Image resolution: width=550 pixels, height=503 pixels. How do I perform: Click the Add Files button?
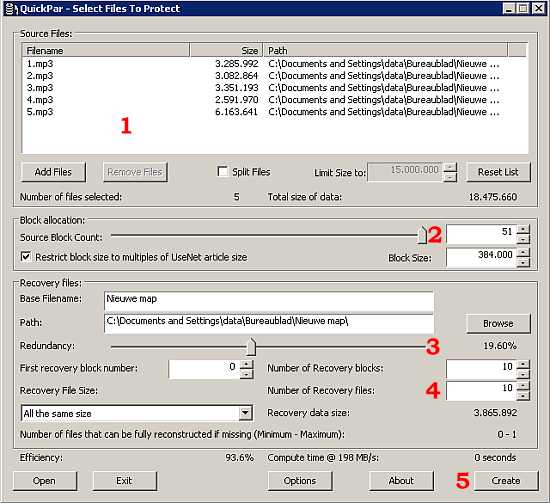[53, 172]
